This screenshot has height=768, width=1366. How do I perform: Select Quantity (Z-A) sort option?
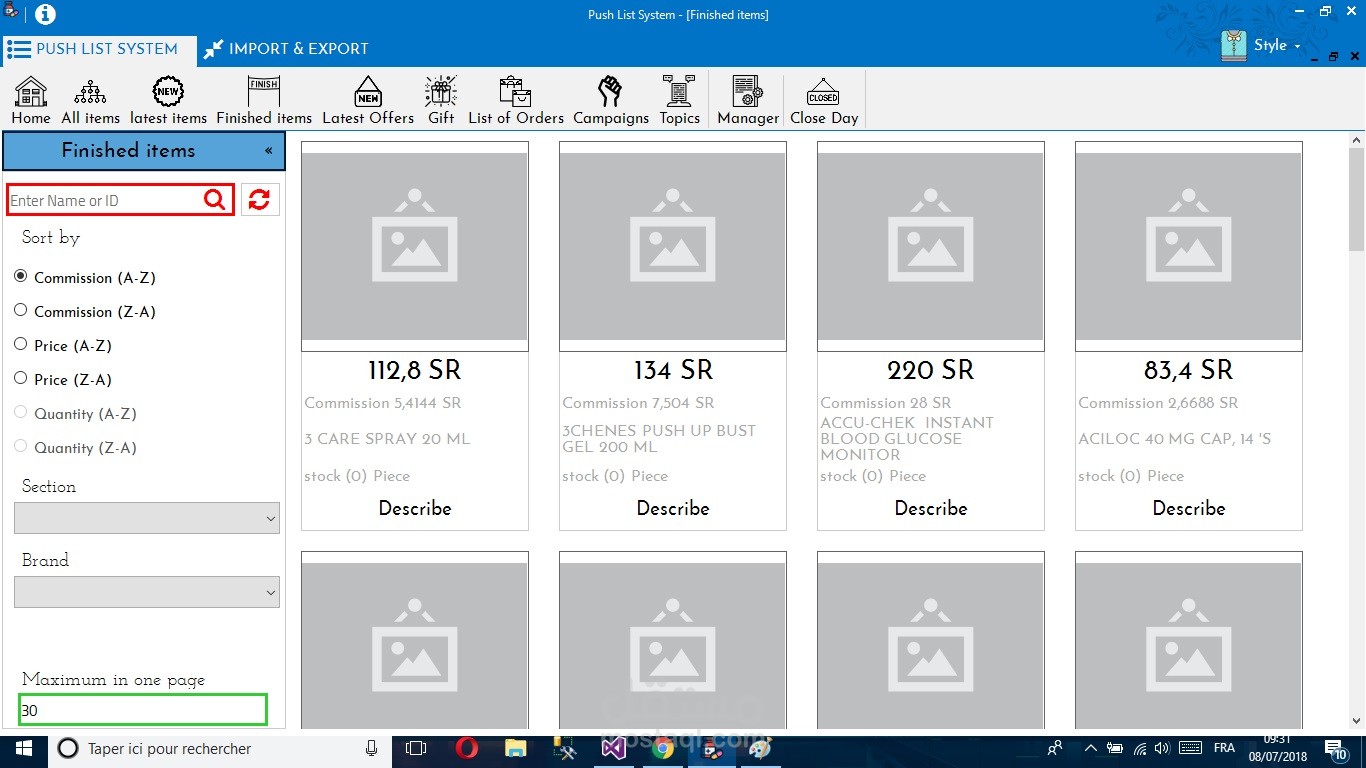point(75,447)
